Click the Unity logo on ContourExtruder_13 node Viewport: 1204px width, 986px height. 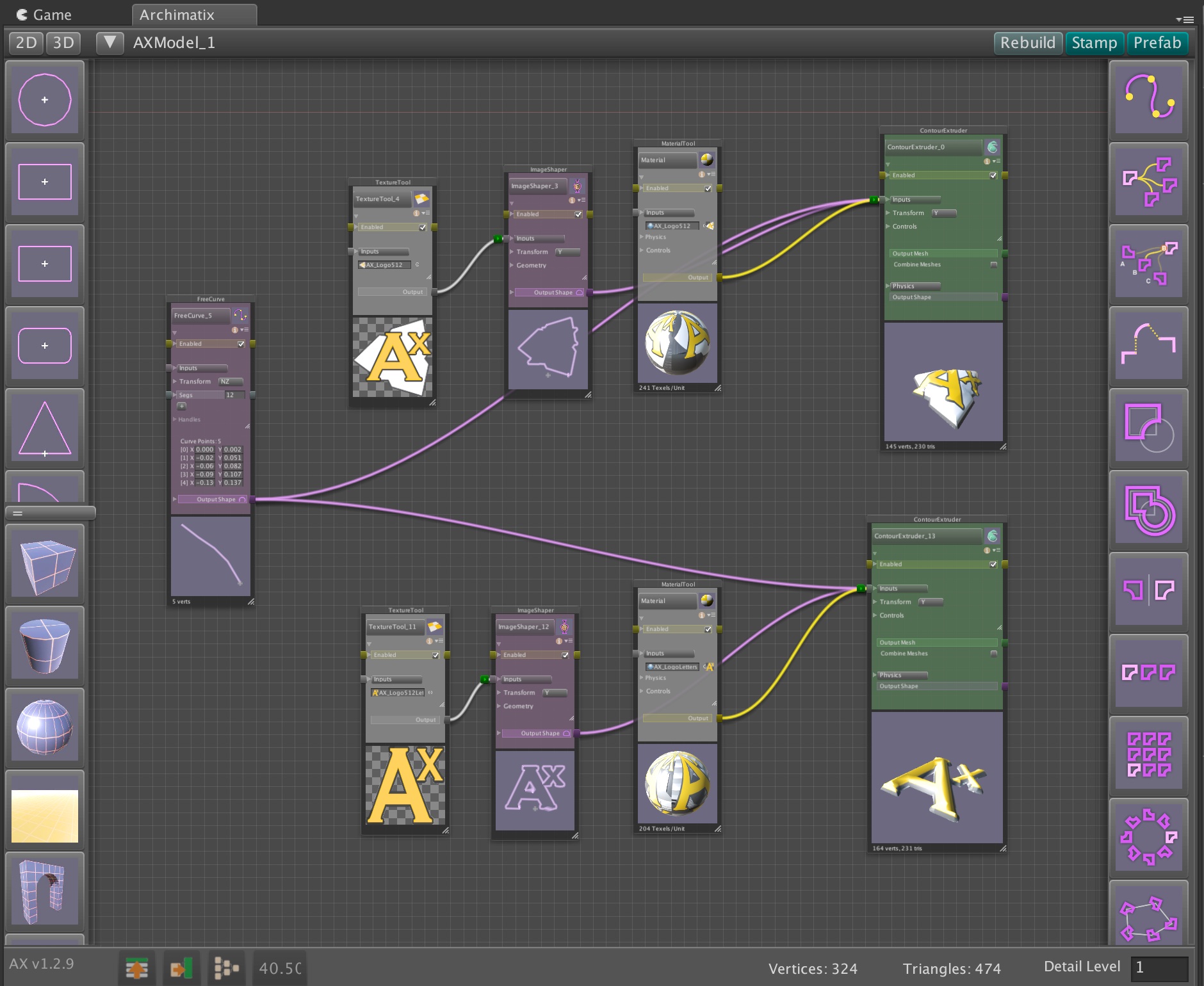coord(992,536)
